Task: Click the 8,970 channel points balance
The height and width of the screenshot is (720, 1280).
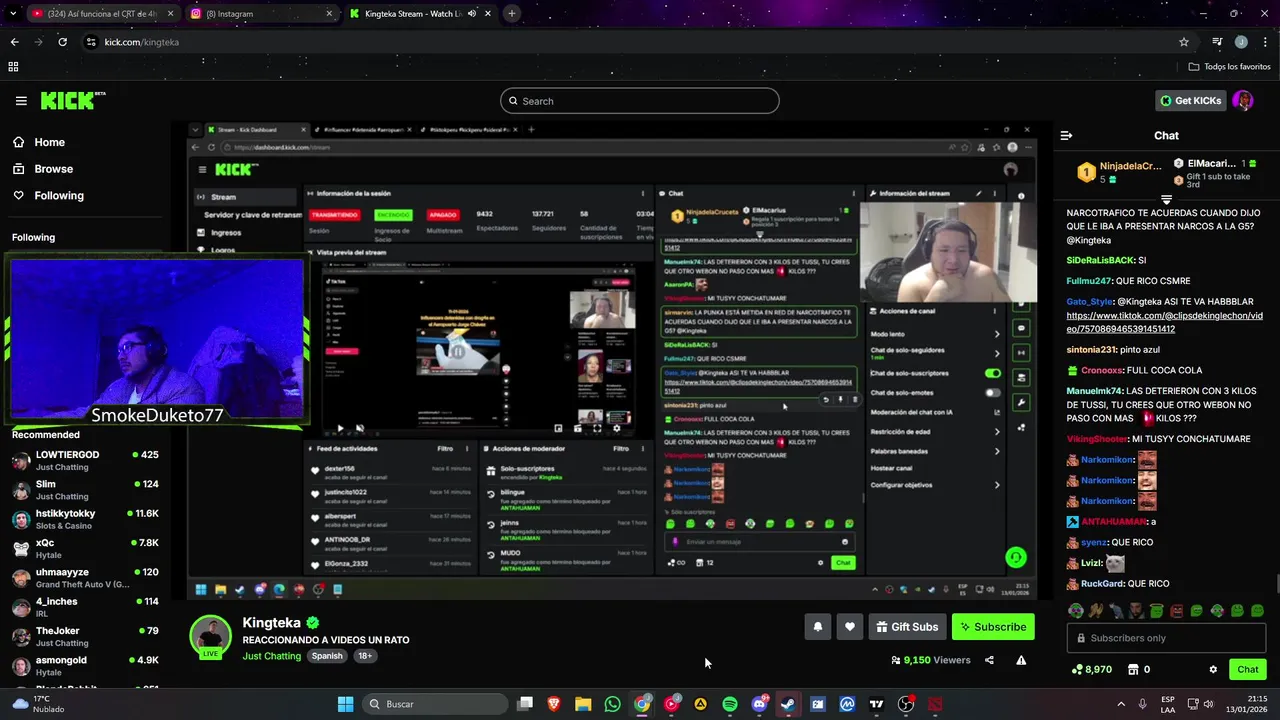Action: point(1091,669)
